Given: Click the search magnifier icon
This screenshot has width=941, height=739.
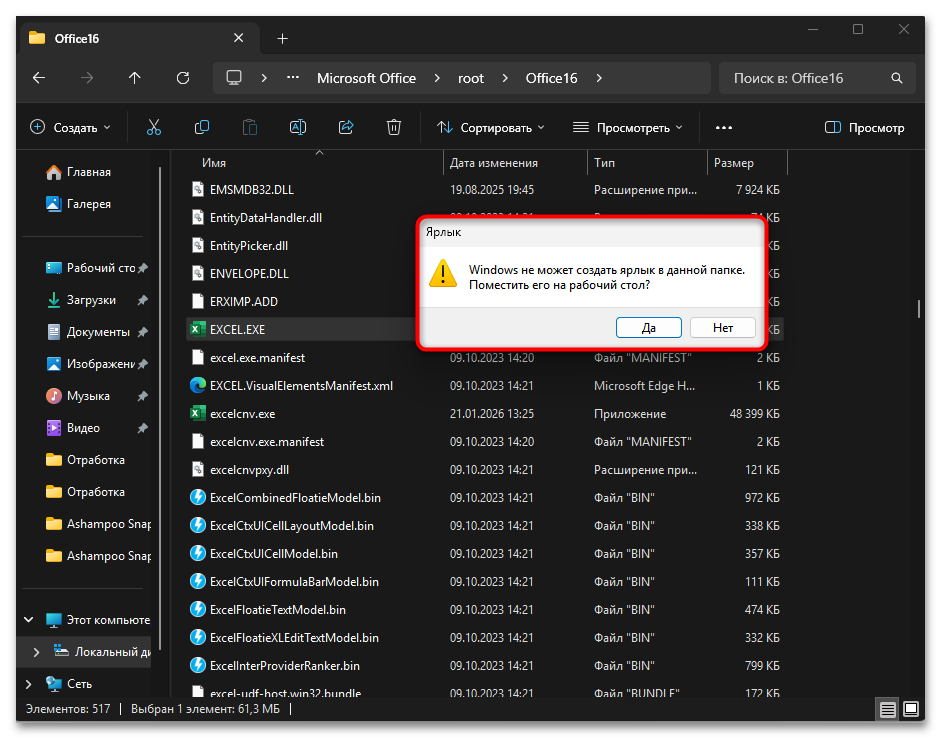Looking at the screenshot, I should click(x=897, y=78).
